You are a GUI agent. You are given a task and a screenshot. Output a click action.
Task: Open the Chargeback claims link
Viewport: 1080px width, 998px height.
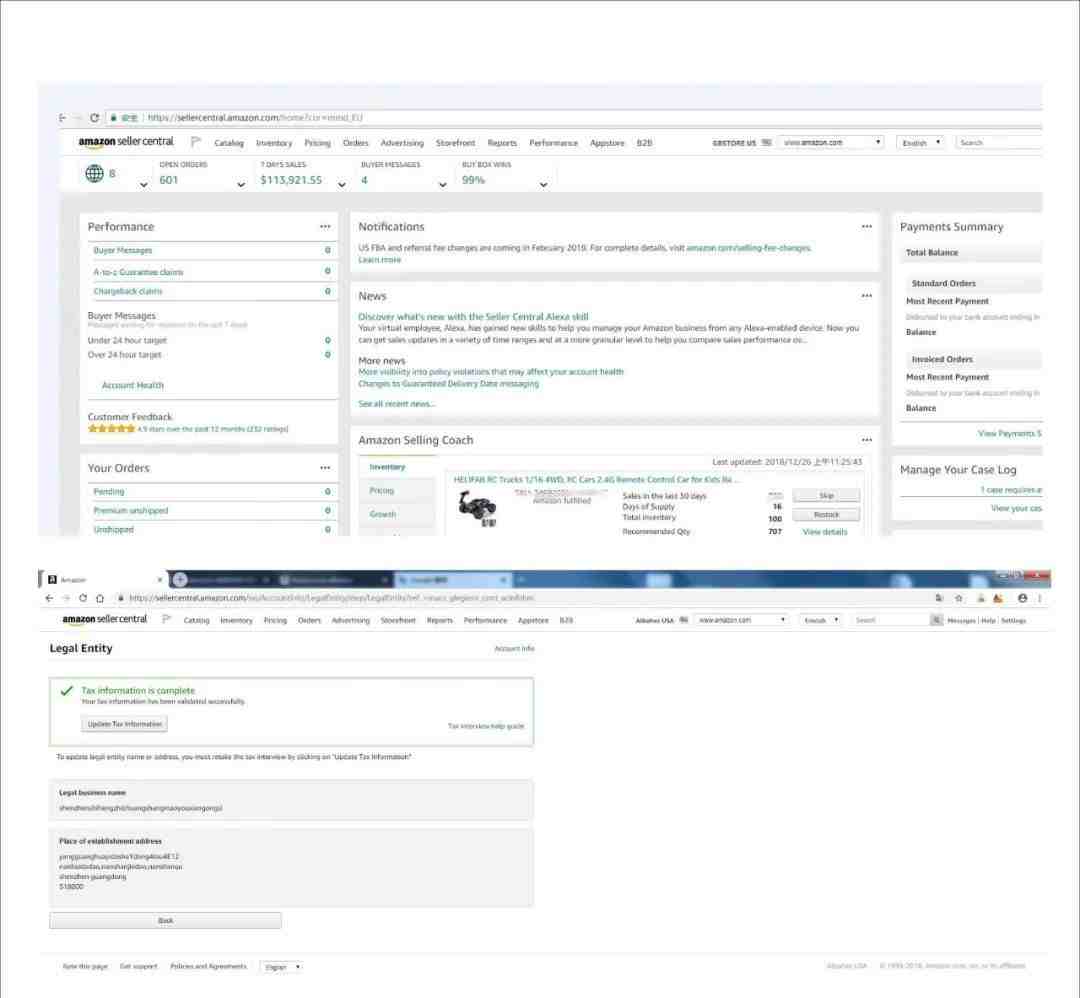coord(128,291)
